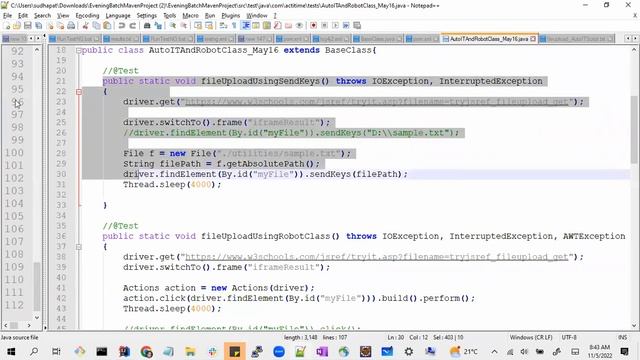Click the Window menu

coord(257,16)
